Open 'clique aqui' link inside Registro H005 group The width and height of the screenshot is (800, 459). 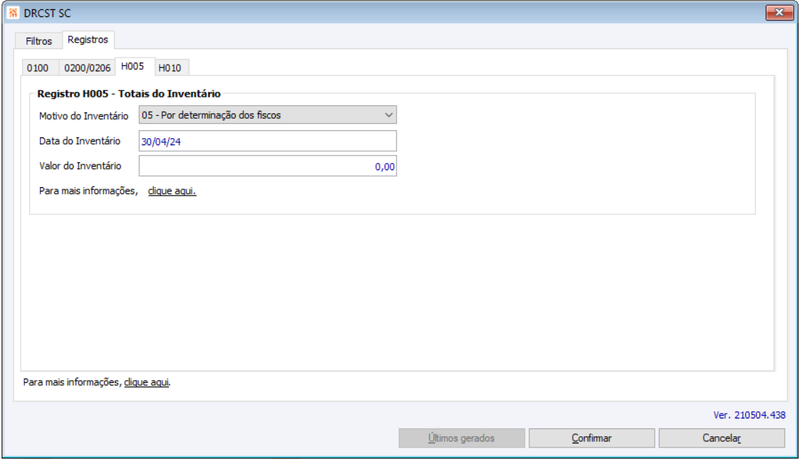click(x=172, y=191)
